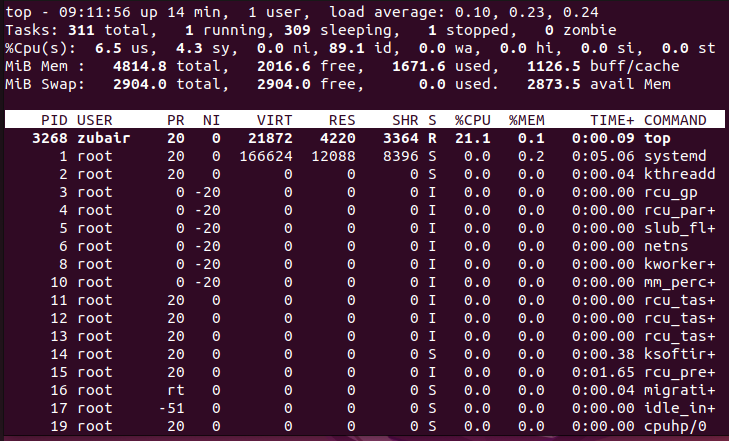Click the 21.1 CPU percentage value
Image resolution: width=729 pixels, height=441 pixels.
(472, 138)
